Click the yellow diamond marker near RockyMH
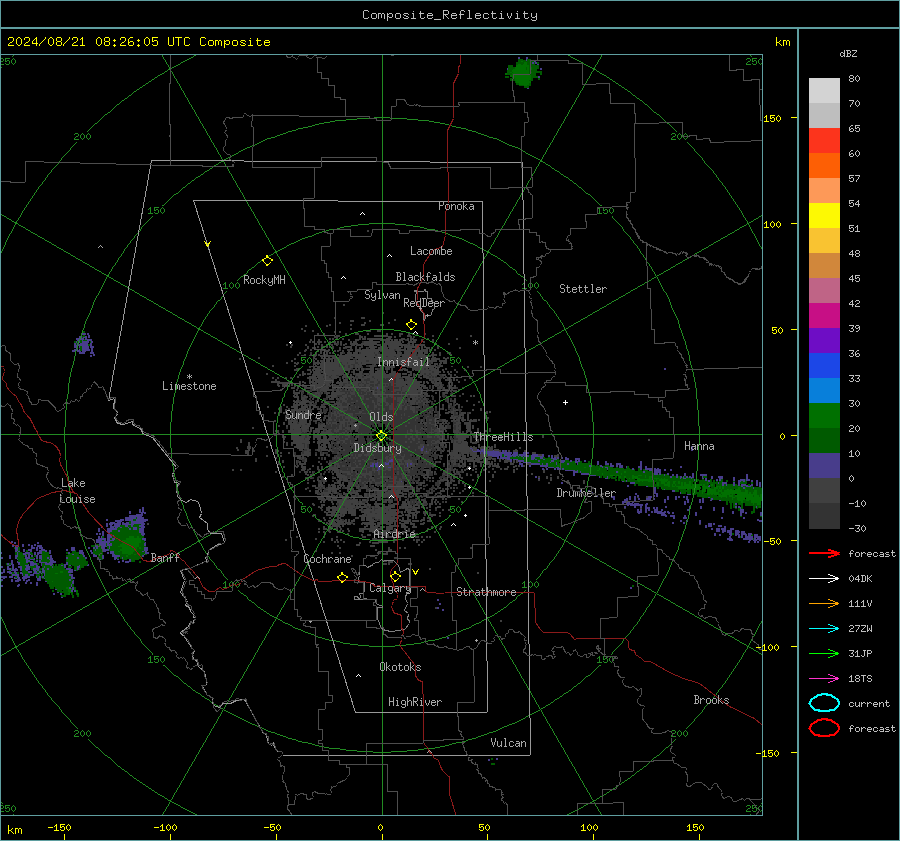The height and width of the screenshot is (841, 900). point(267,261)
